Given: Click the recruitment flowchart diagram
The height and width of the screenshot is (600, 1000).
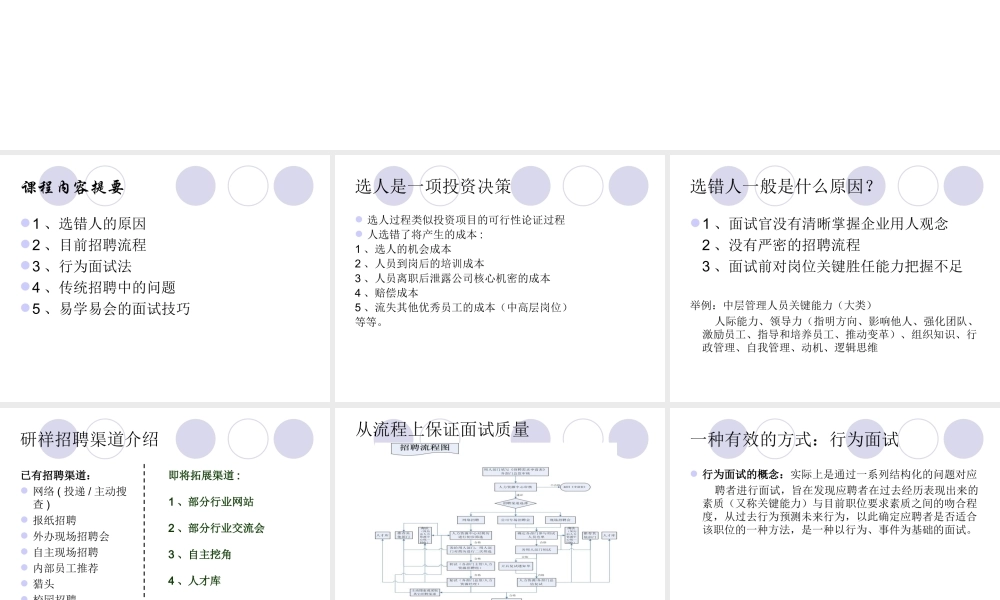Looking at the screenshot, I should pyautogui.click(x=496, y=532).
